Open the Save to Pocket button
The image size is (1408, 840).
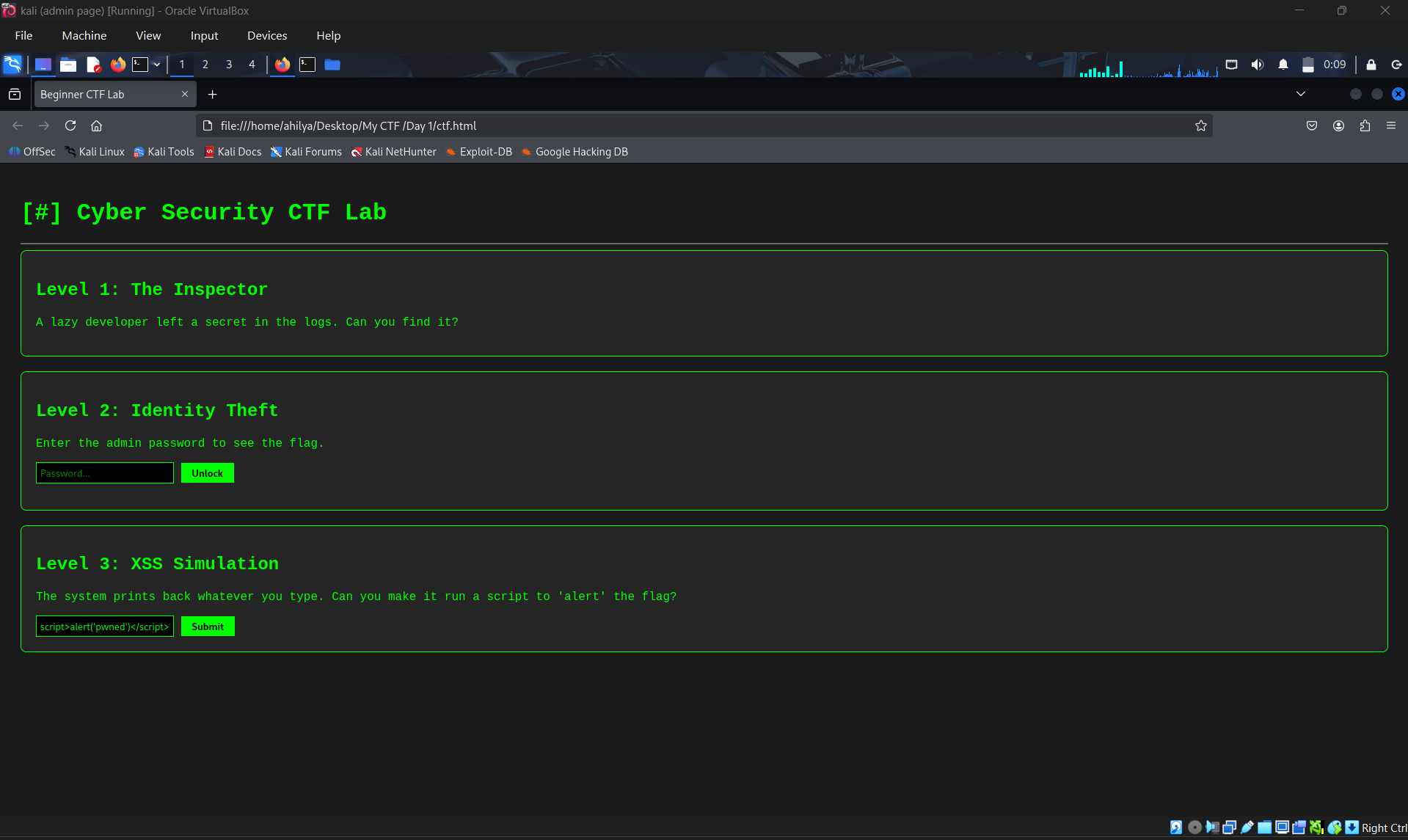(x=1312, y=125)
